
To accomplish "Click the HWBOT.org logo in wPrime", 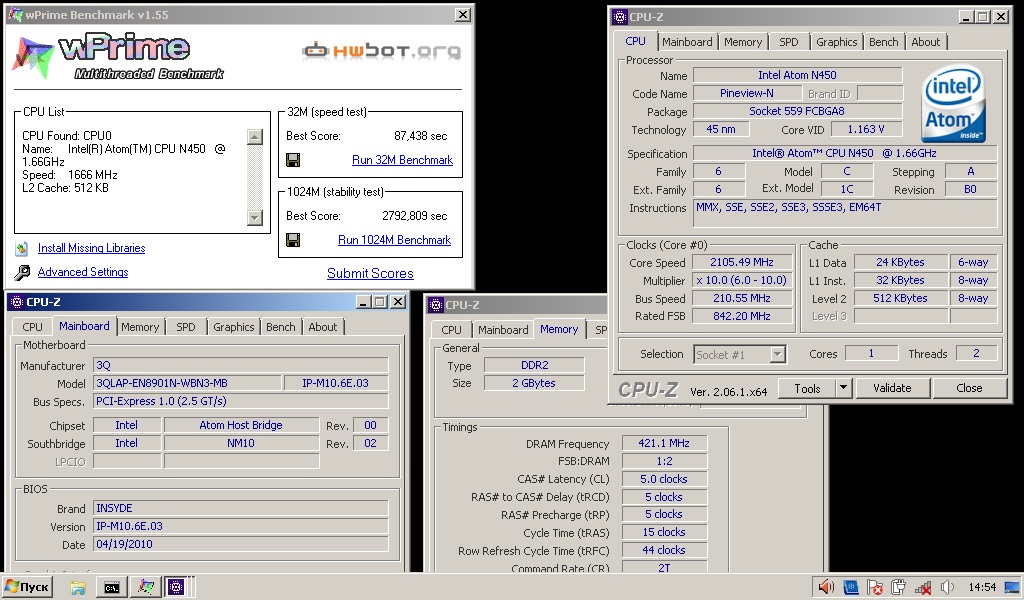I will [381, 50].
